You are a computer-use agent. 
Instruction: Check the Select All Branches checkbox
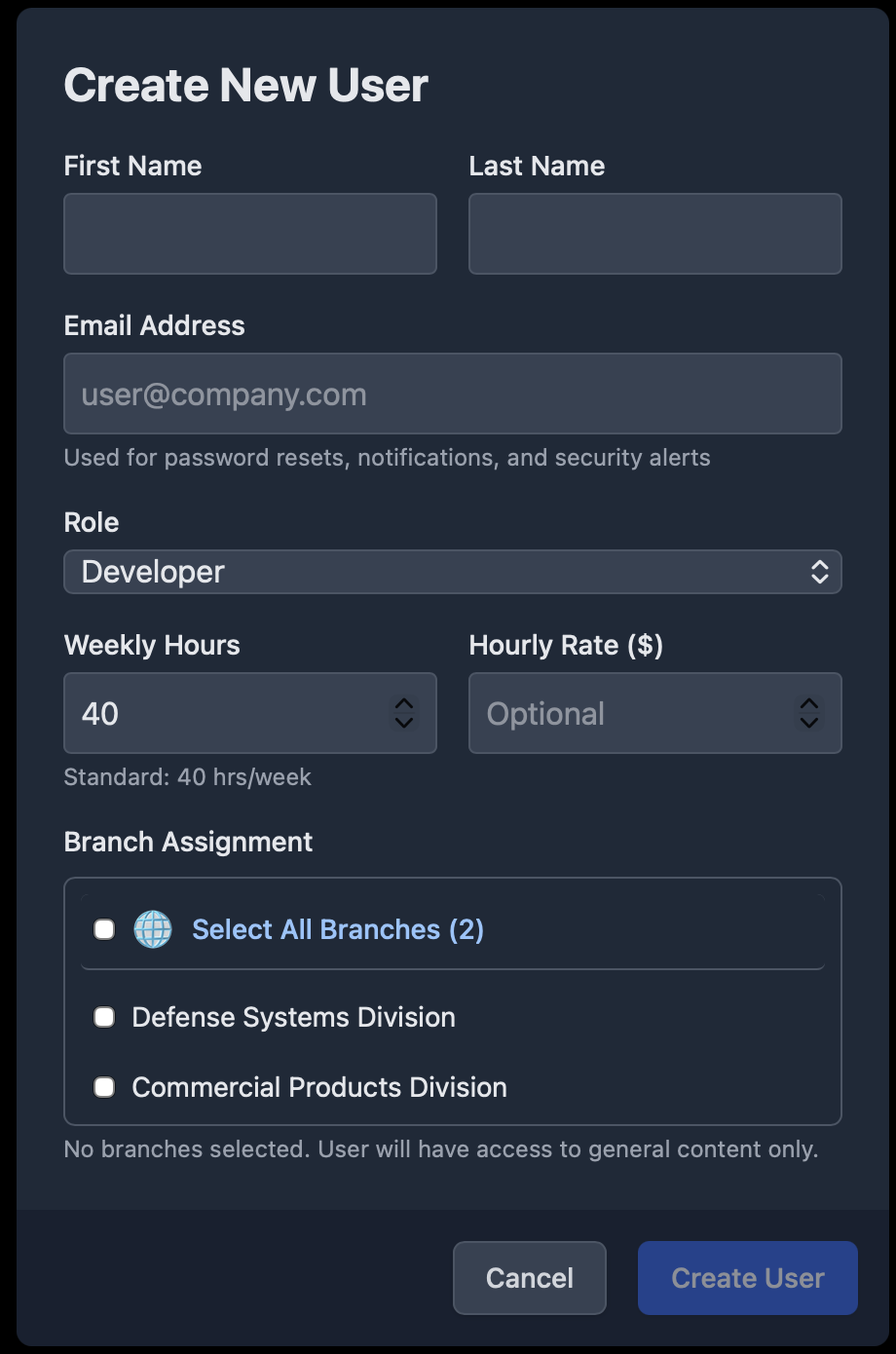pos(104,929)
